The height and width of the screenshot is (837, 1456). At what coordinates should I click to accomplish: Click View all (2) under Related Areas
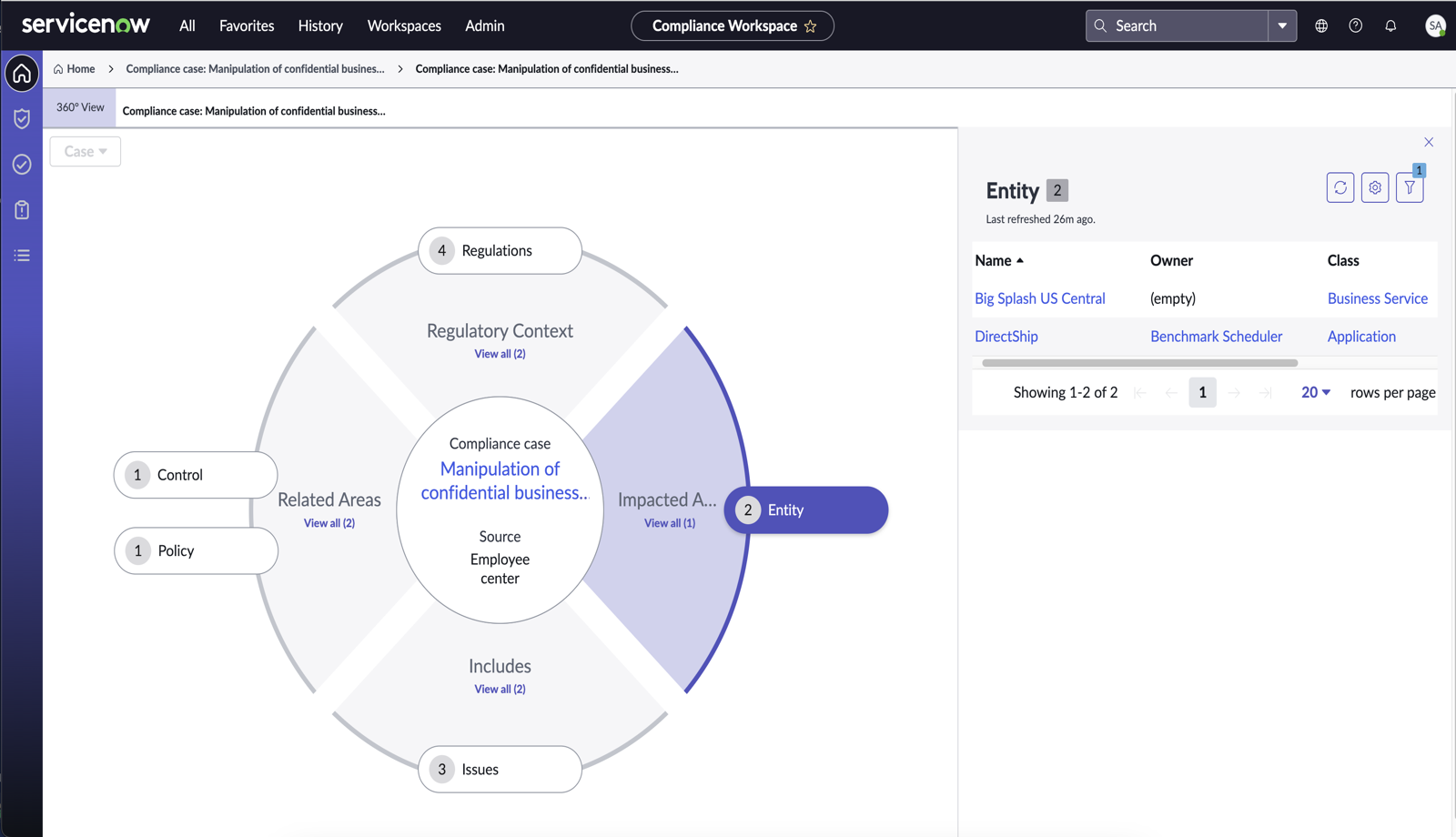[329, 523]
